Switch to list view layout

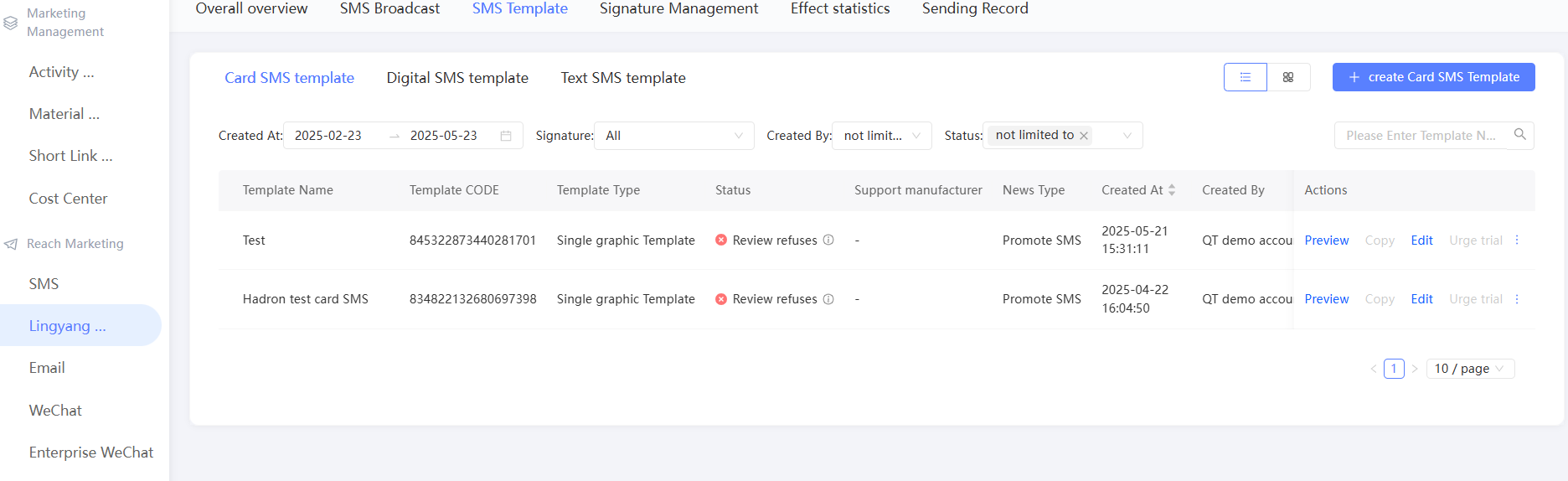point(1245,77)
